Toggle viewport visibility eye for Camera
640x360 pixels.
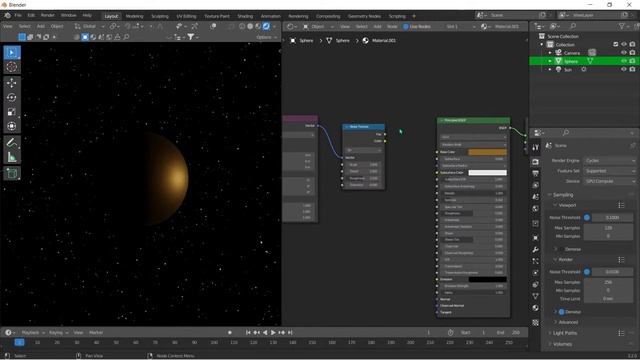(624, 53)
